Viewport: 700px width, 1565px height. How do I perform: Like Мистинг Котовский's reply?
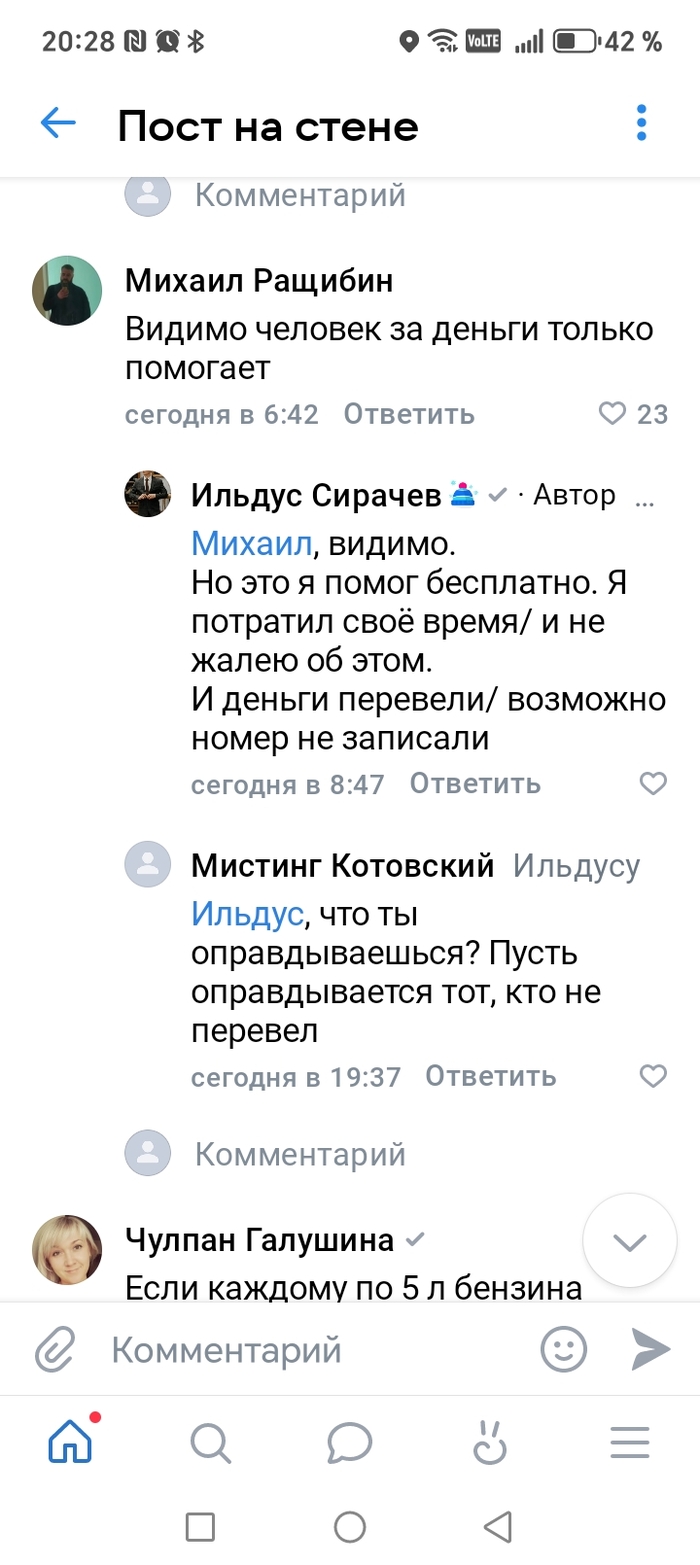652,1076
